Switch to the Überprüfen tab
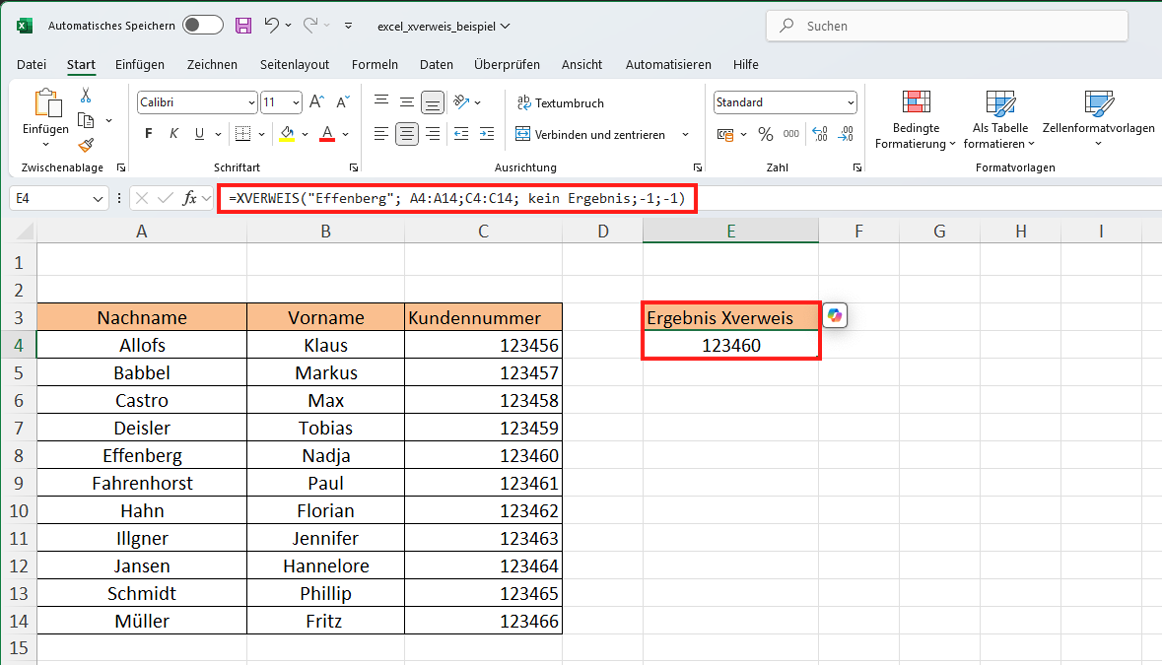Viewport: 1162px width, 665px height. [507, 64]
